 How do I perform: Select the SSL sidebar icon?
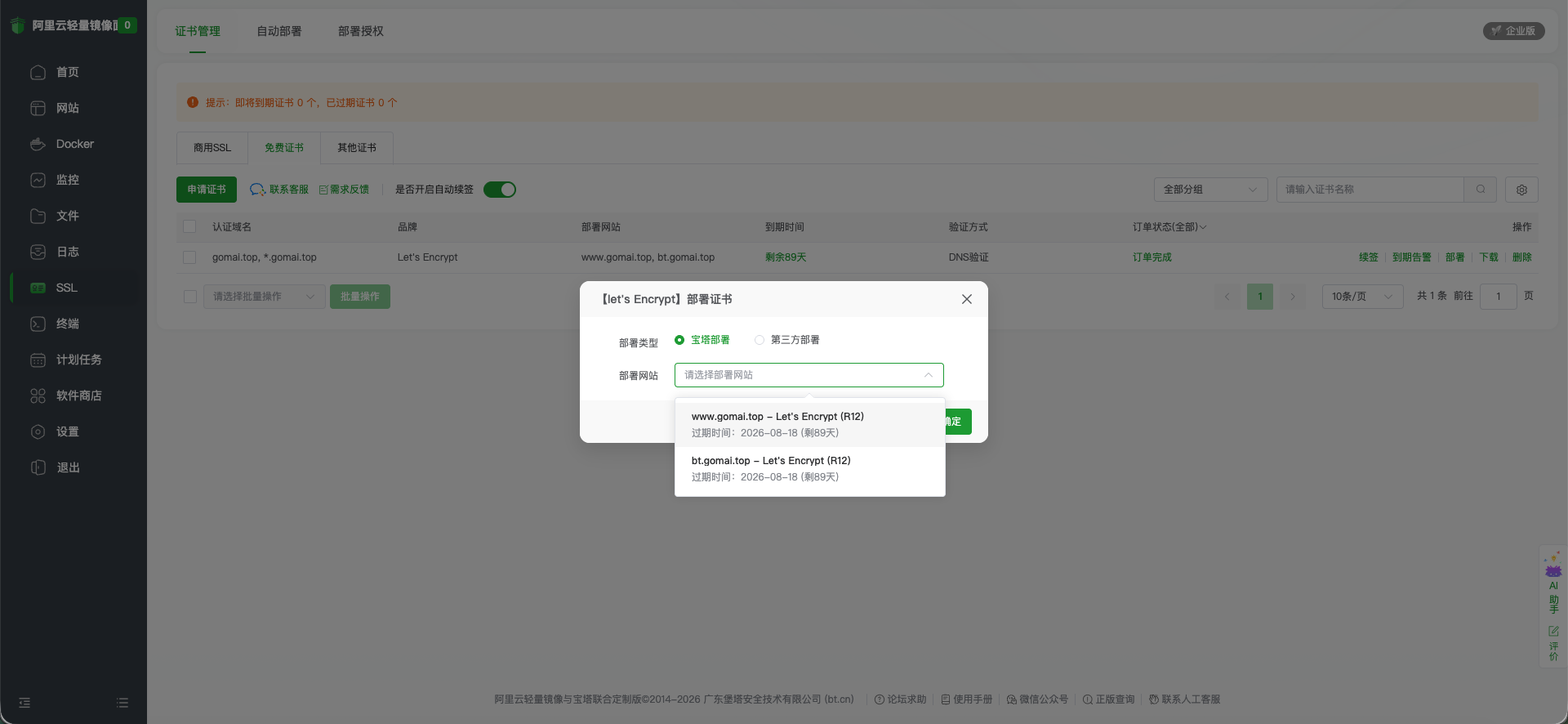click(x=38, y=288)
